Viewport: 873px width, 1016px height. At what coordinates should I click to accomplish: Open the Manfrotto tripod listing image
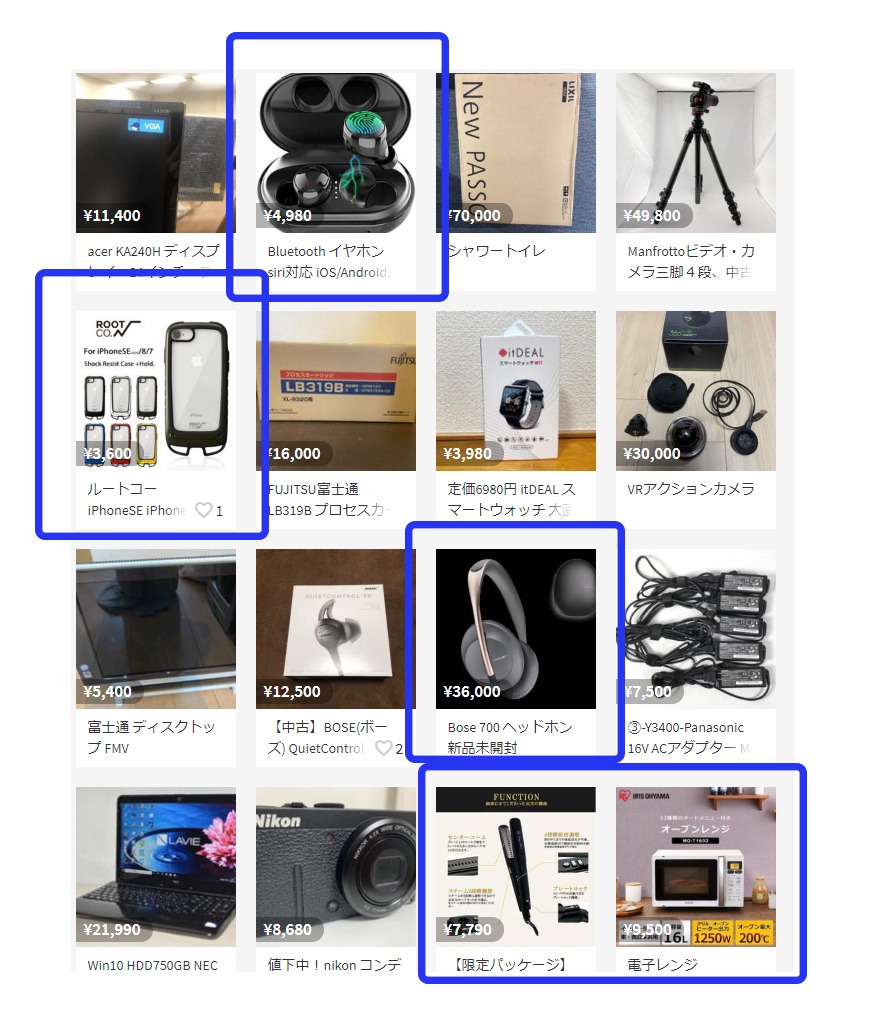[695, 153]
